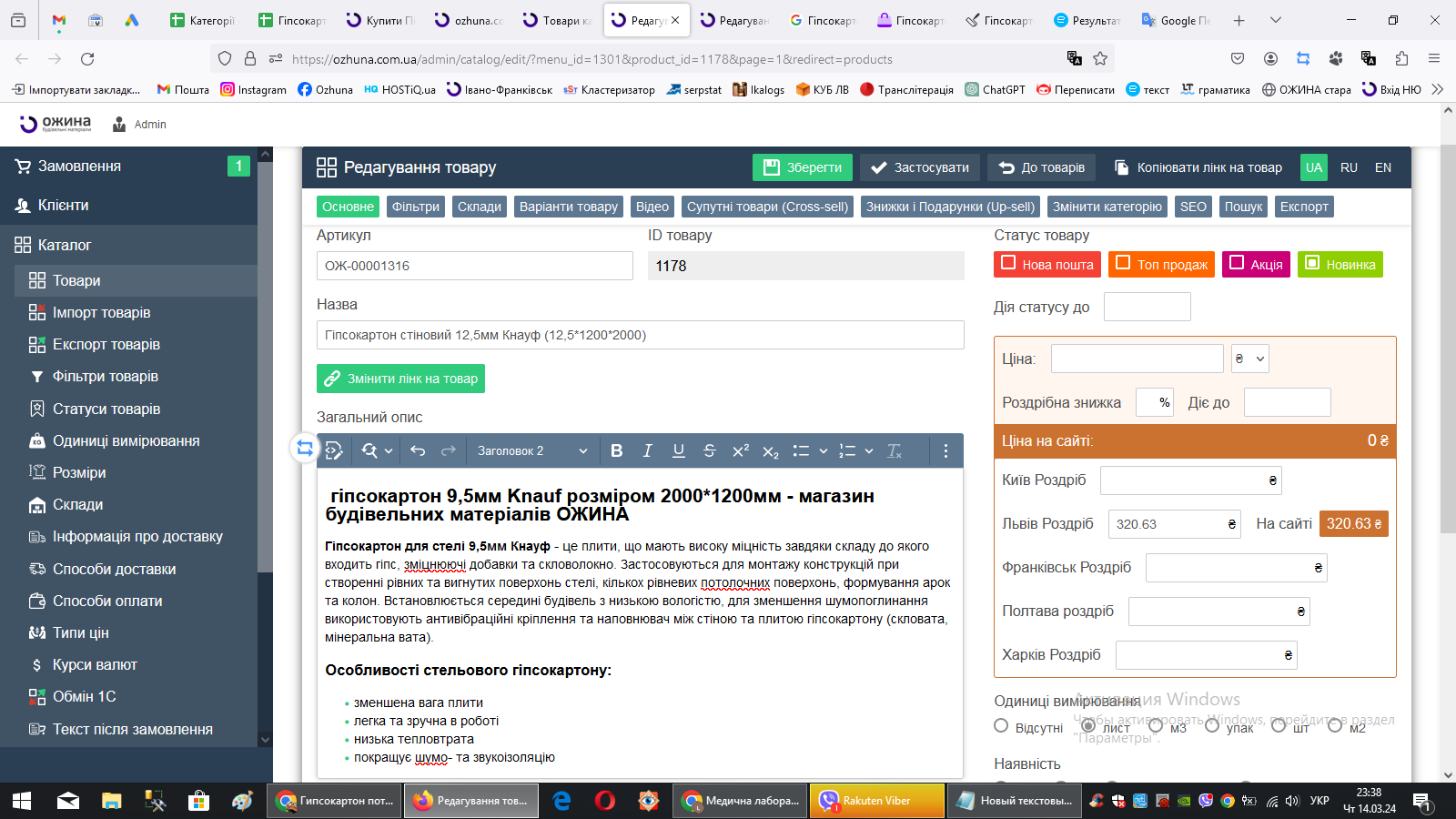
Task: Toggle Нова пошта status checkbox
Action: point(1008,263)
